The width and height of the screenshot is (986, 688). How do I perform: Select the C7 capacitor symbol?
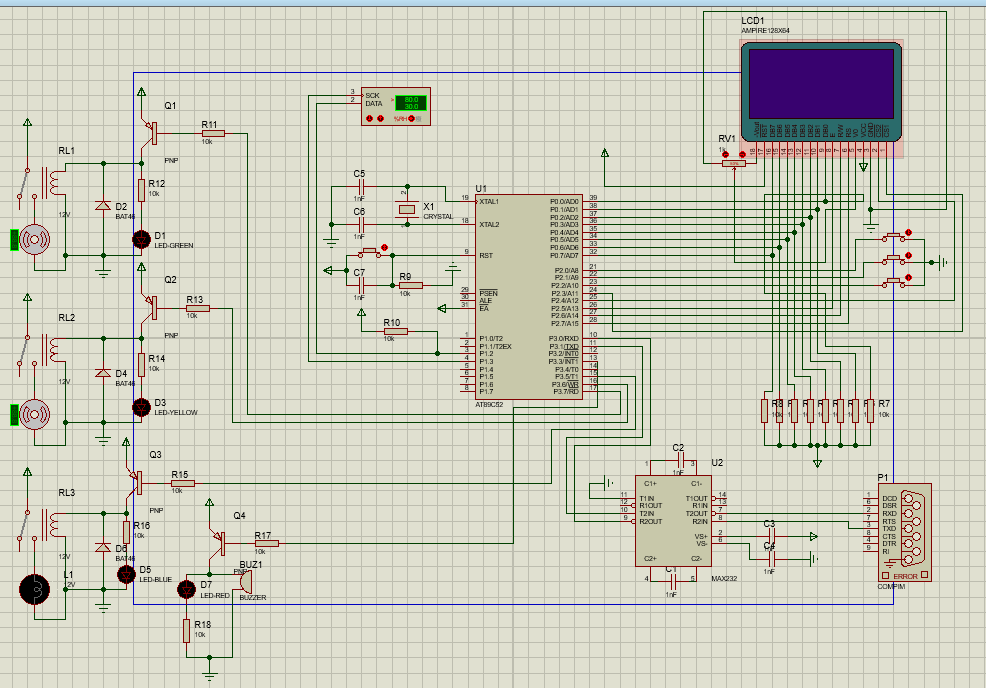pyautogui.click(x=360, y=285)
